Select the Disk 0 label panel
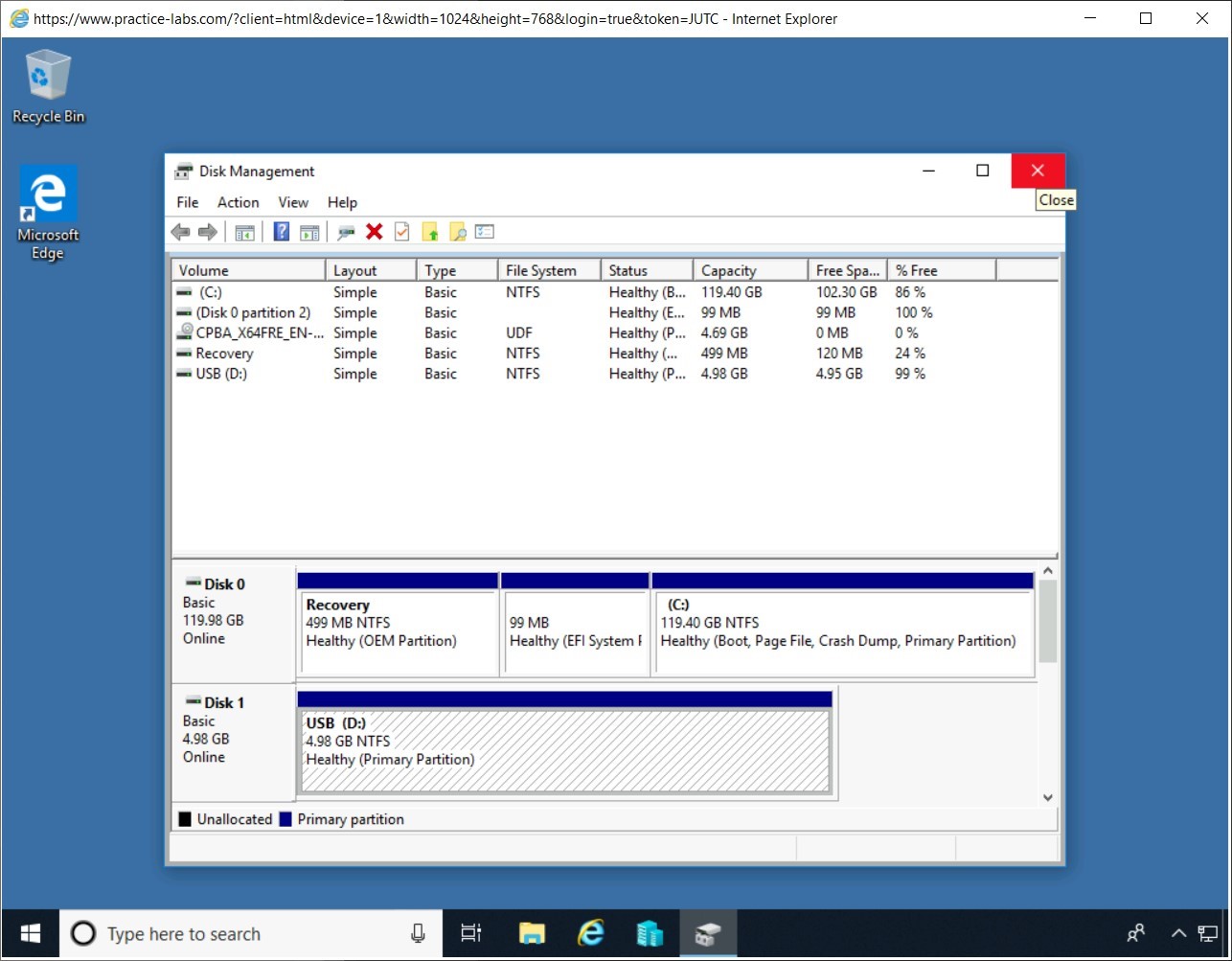Viewport: 1232px width, 961px height. [234, 623]
